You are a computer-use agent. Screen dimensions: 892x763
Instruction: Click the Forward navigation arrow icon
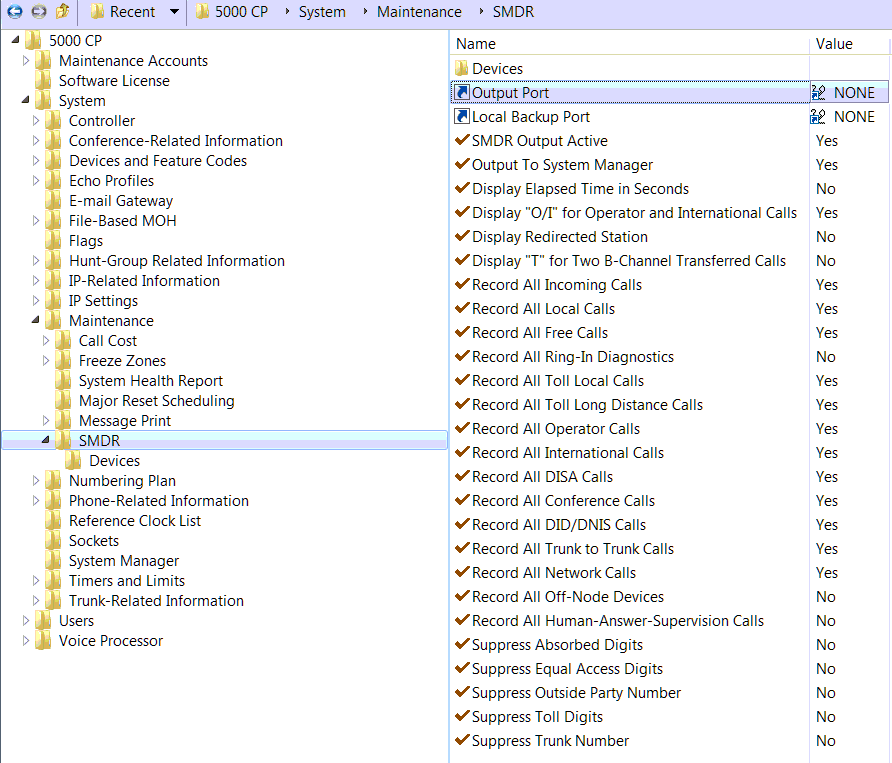39,11
